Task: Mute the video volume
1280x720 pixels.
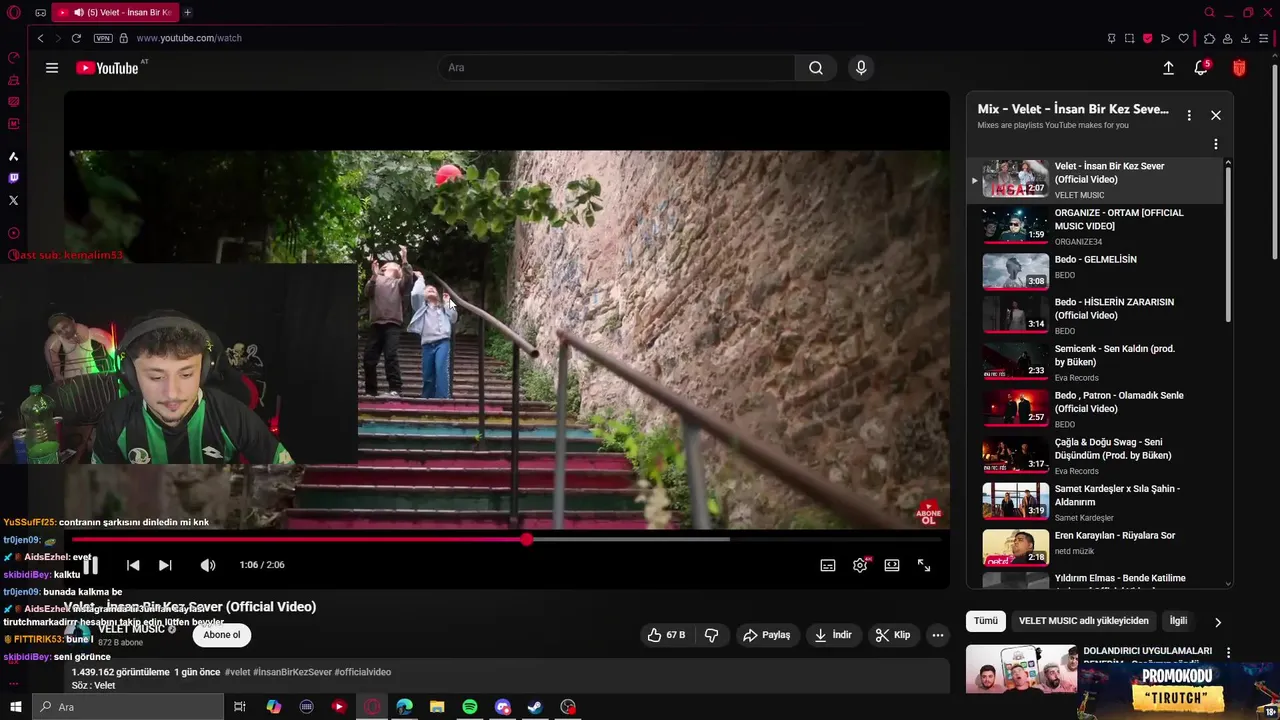Action: click(x=207, y=565)
